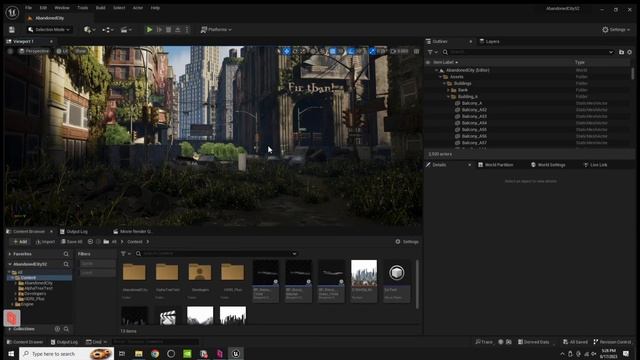Open the Window menu

(62, 8)
